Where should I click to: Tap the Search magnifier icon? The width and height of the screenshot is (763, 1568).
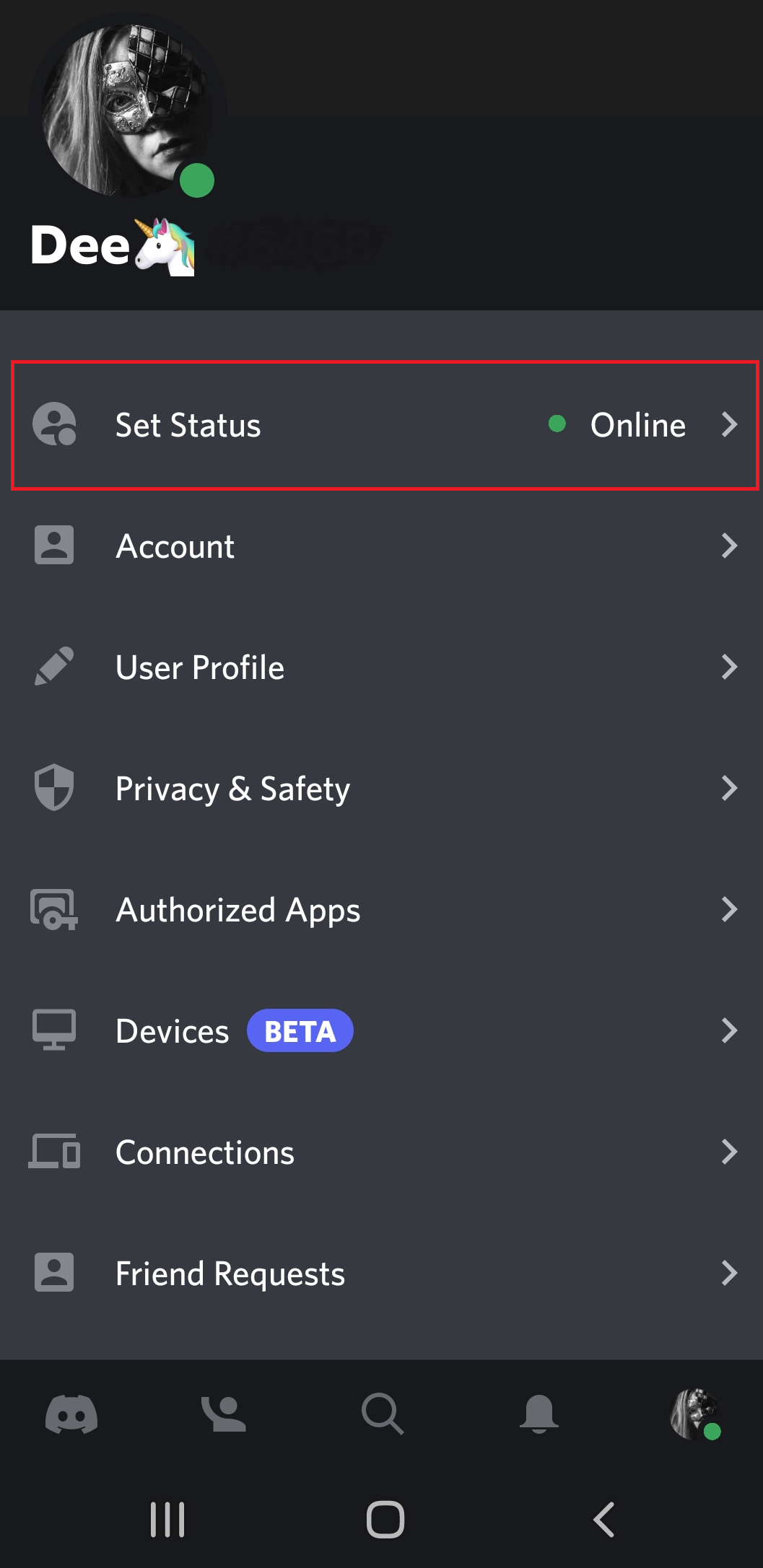click(383, 1413)
